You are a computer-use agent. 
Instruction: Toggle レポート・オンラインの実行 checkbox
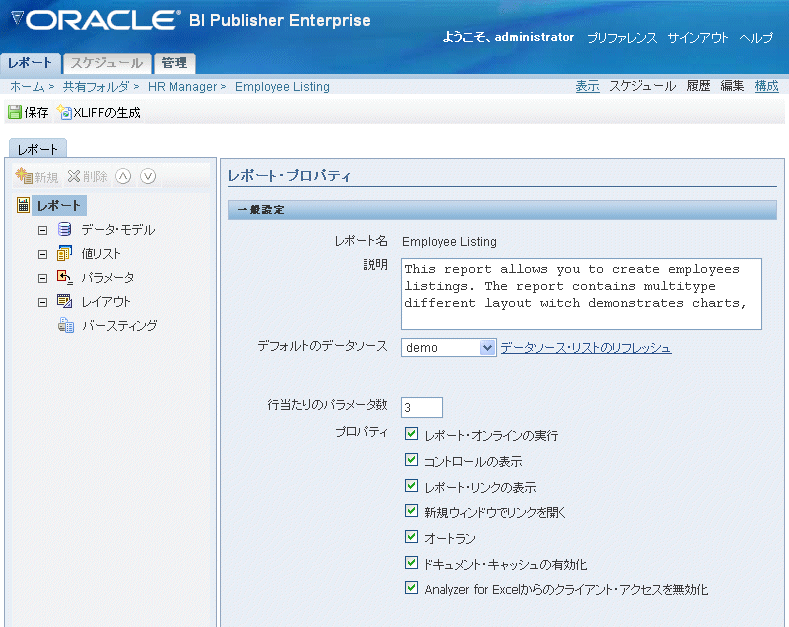[411, 434]
